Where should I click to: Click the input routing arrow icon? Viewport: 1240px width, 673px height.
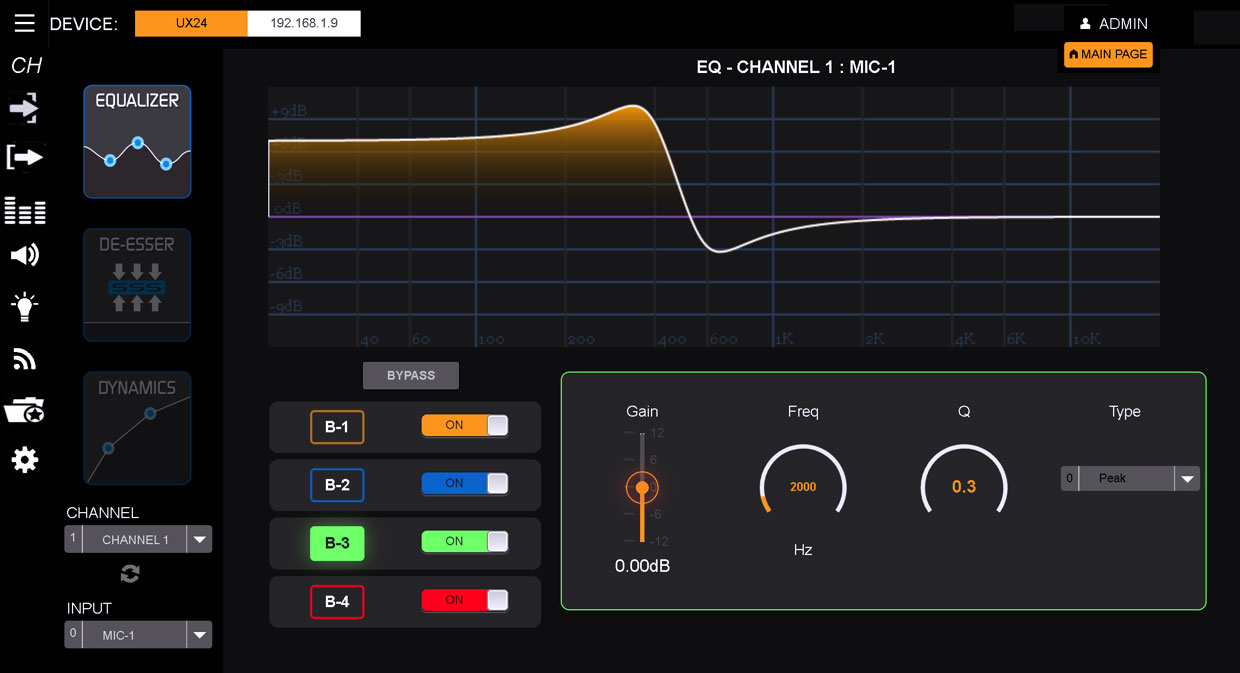[x=24, y=107]
